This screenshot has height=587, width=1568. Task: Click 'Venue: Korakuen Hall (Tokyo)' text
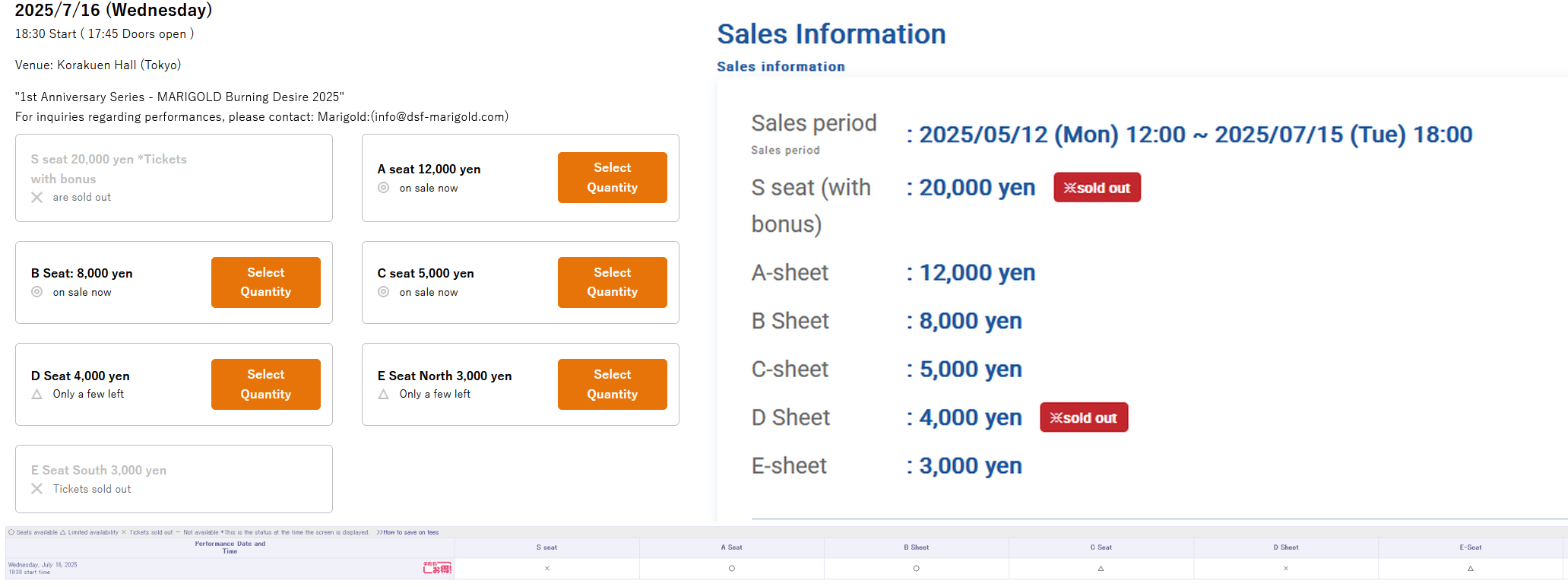[x=98, y=65]
